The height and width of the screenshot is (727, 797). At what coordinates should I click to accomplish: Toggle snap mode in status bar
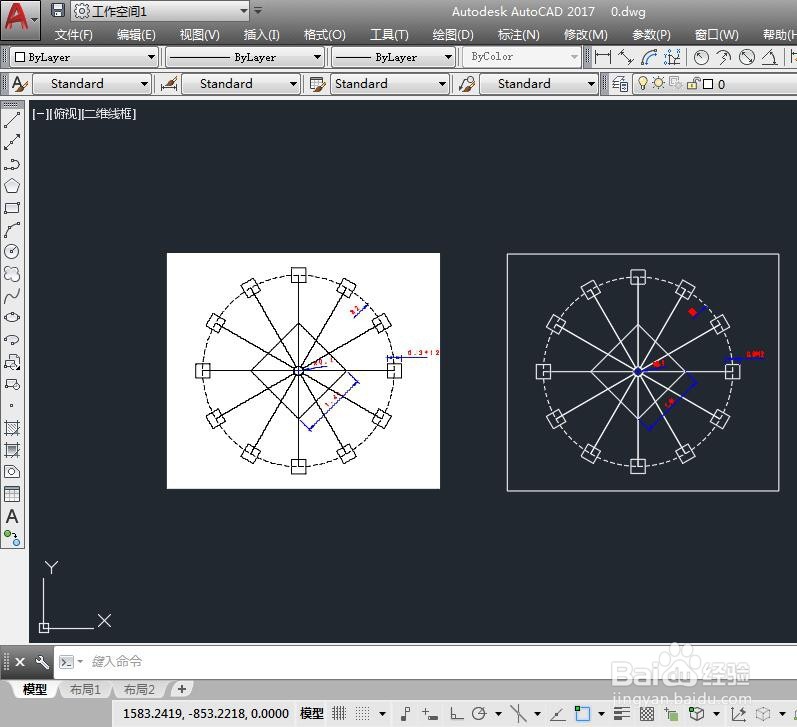[362, 713]
